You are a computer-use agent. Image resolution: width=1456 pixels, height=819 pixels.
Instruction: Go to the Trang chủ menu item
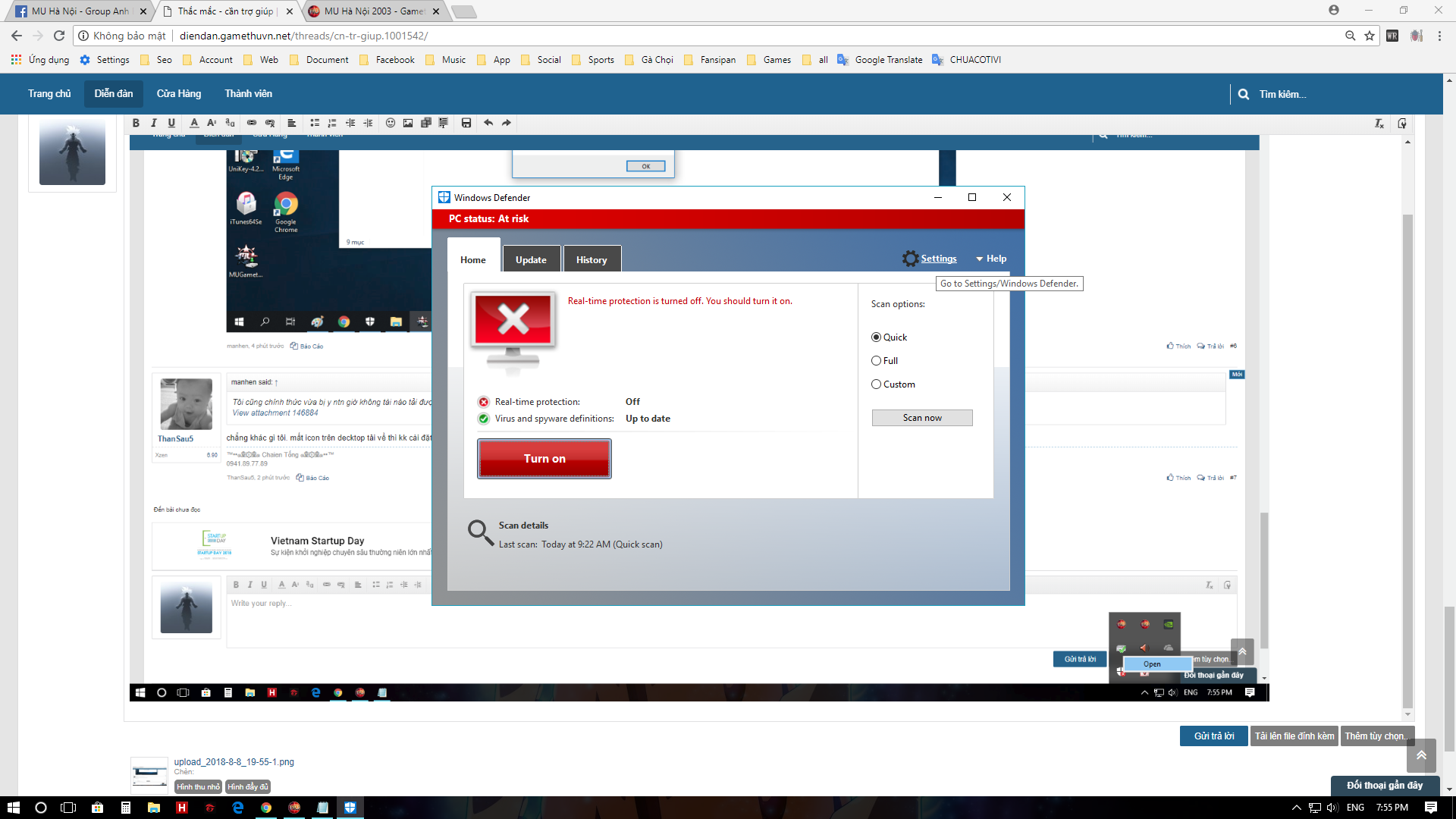pos(49,94)
